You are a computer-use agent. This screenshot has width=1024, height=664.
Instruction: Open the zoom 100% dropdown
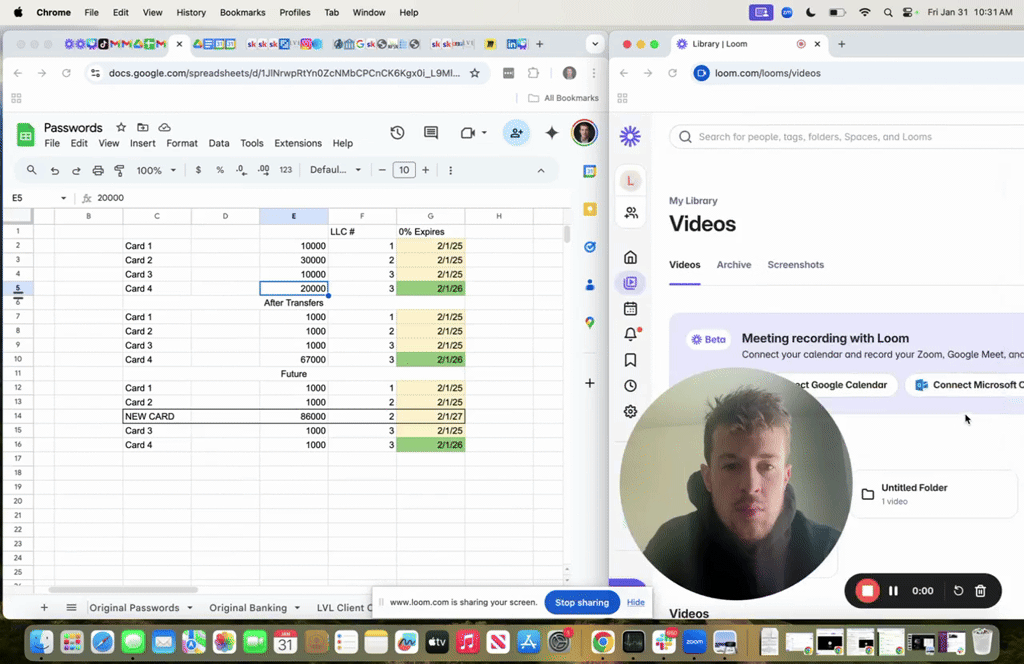coord(156,170)
